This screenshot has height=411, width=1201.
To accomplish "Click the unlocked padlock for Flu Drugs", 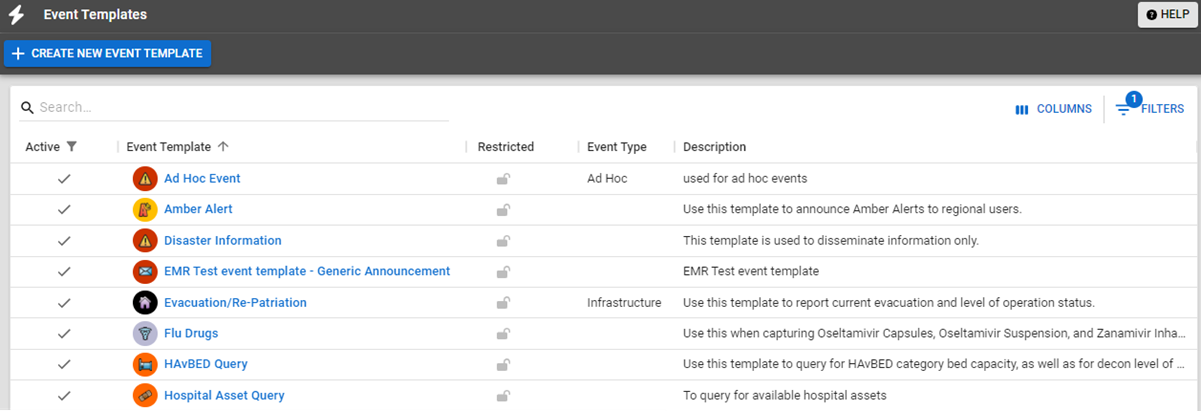I will (504, 335).
